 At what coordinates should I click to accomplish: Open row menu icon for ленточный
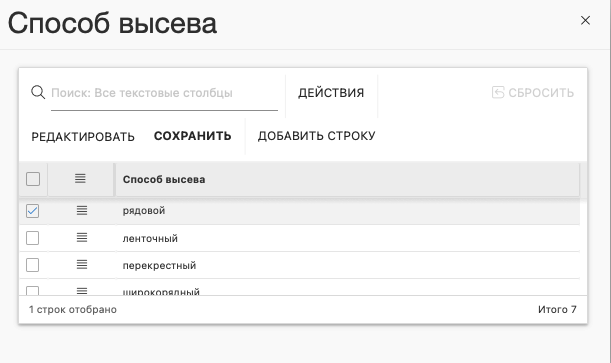(x=82, y=238)
